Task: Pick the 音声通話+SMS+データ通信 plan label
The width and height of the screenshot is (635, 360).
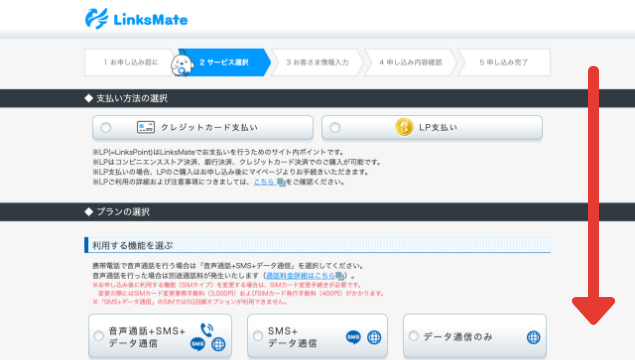Action: (x=147, y=337)
